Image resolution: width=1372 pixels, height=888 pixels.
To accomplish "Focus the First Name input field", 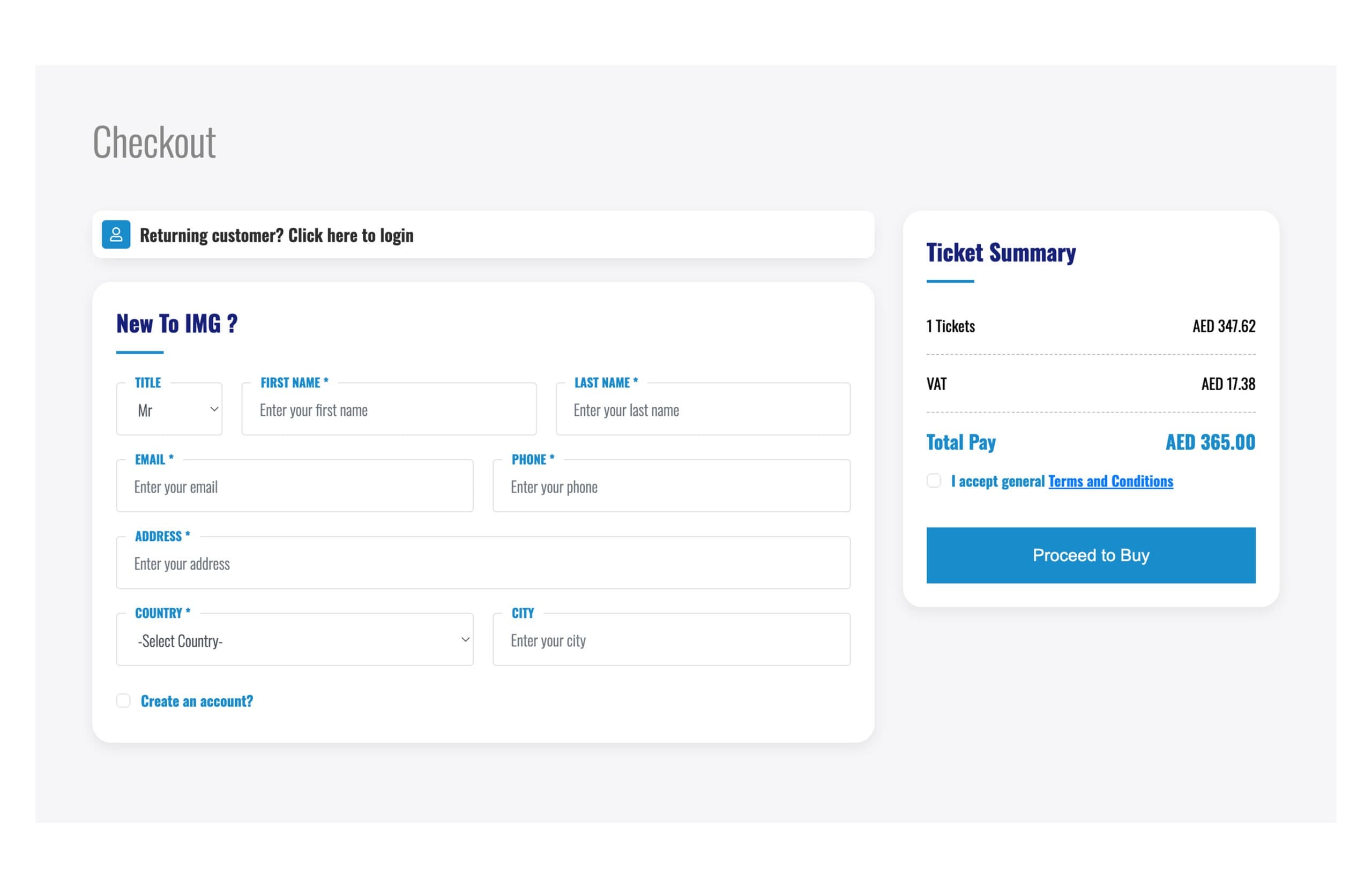I will (389, 410).
